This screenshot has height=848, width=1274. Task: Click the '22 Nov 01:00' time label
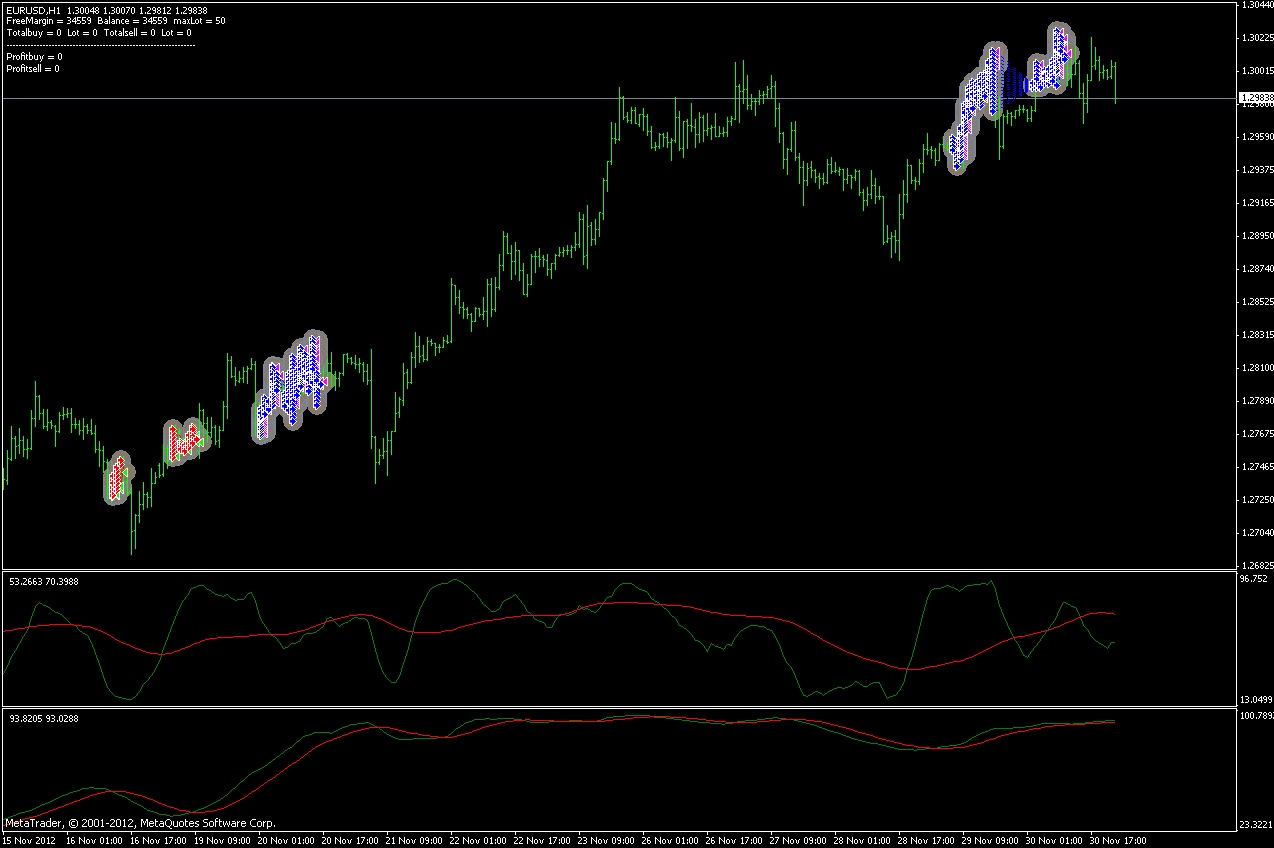tap(478, 841)
